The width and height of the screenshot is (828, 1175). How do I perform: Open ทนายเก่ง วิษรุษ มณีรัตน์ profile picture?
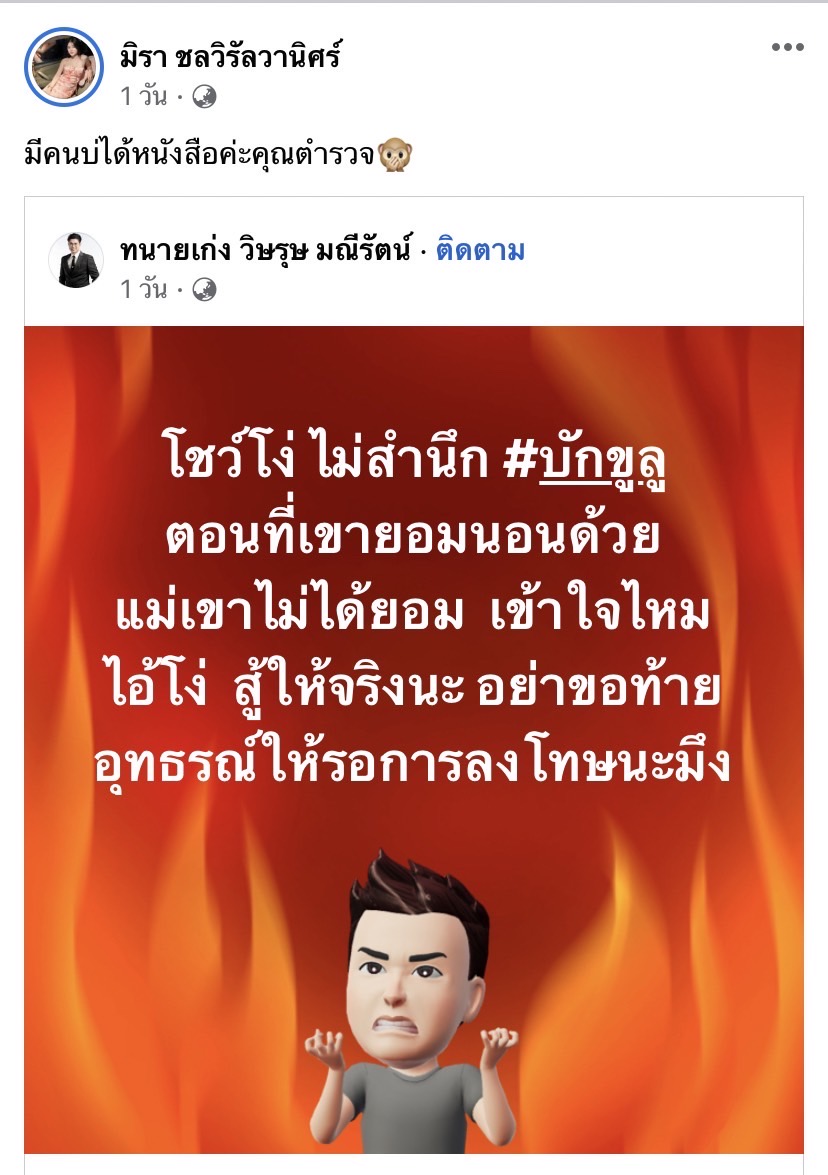[76, 260]
